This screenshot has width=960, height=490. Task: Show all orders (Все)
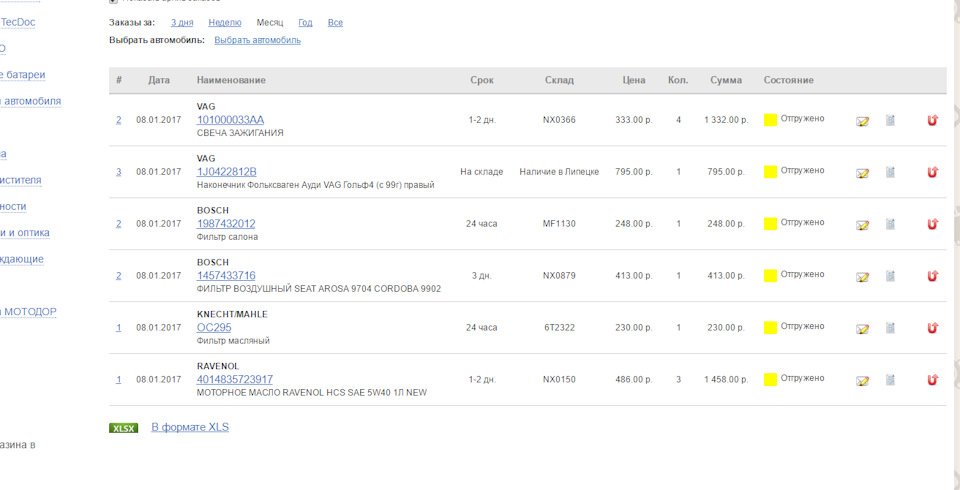pos(335,22)
